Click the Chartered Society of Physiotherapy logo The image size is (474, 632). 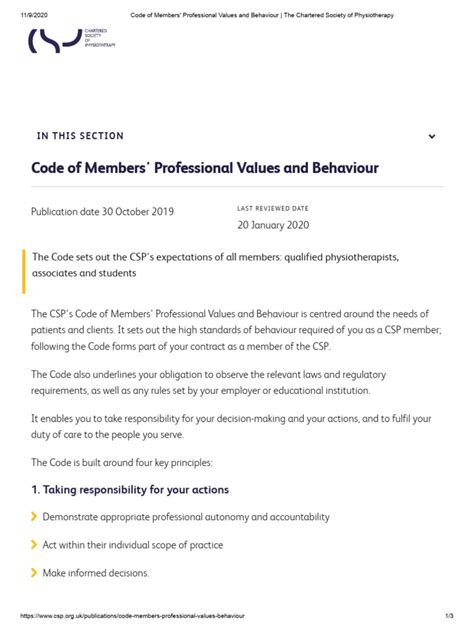[x=72, y=40]
